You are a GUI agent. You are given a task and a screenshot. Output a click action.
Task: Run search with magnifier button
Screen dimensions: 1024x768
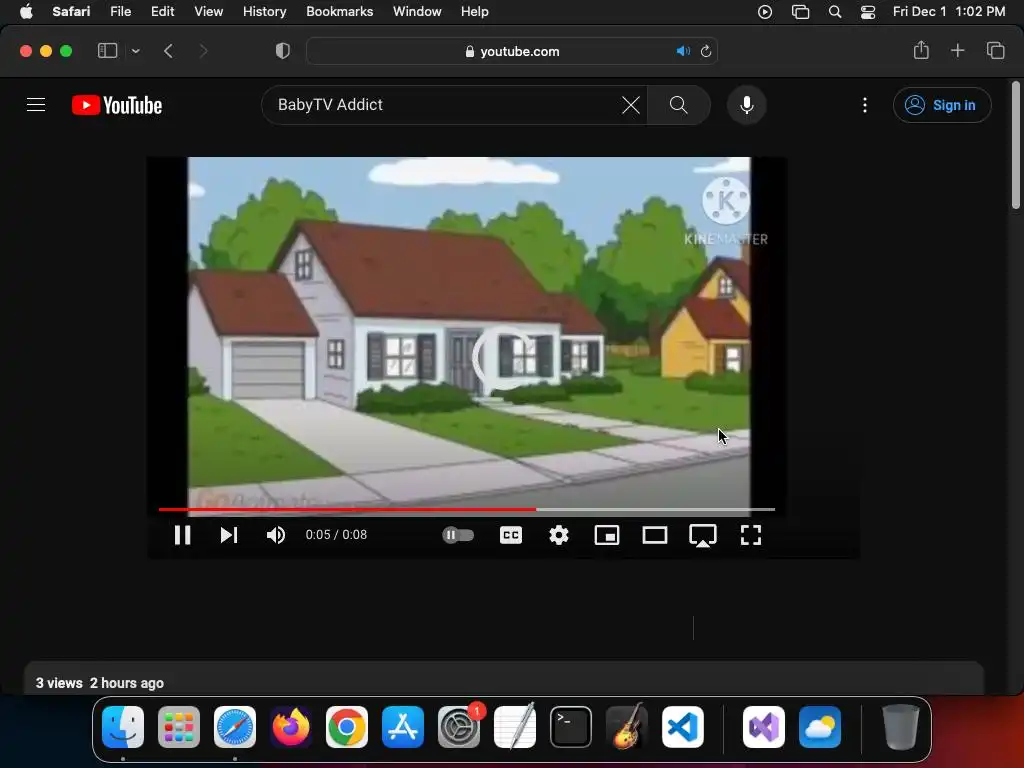[x=679, y=104]
